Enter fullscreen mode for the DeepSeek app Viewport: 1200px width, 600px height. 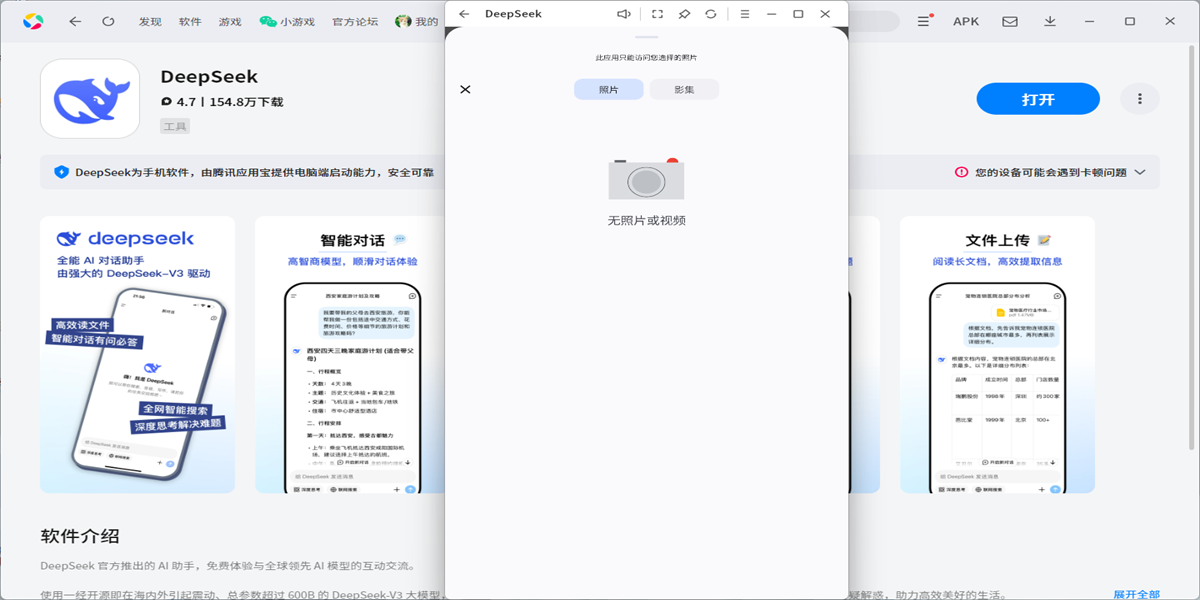[x=657, y=14]
